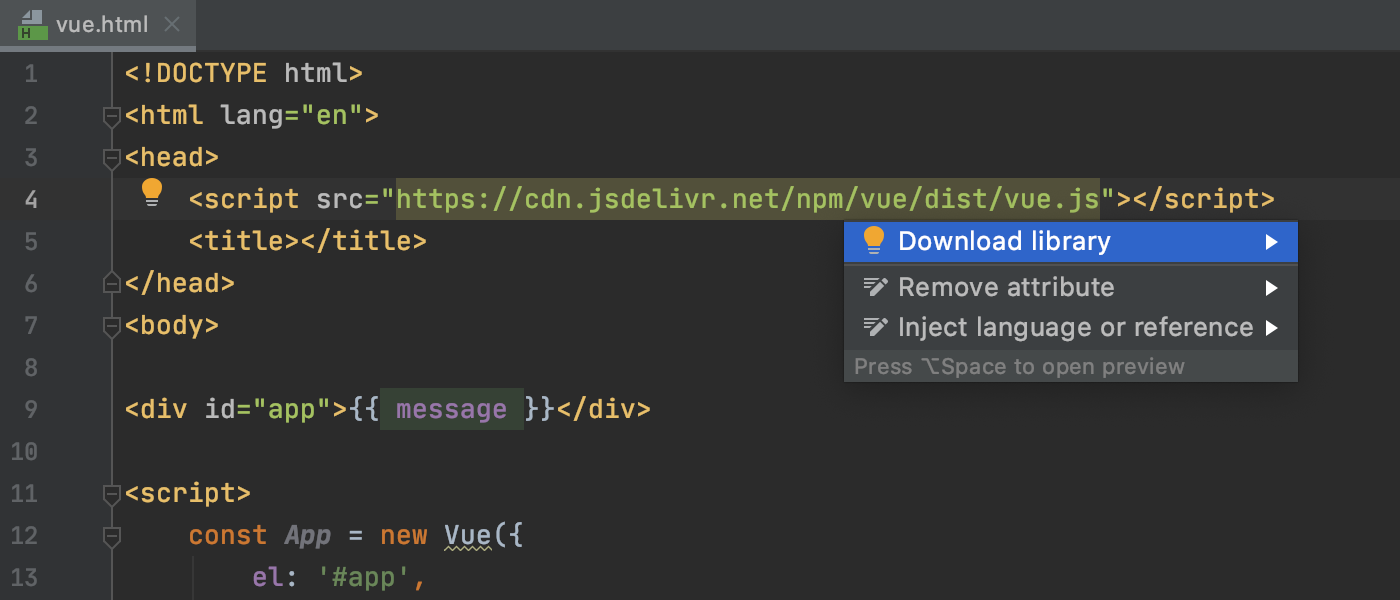Select Download library from the intentions popup
The image size is (1400, 600).
point(1071,242)
